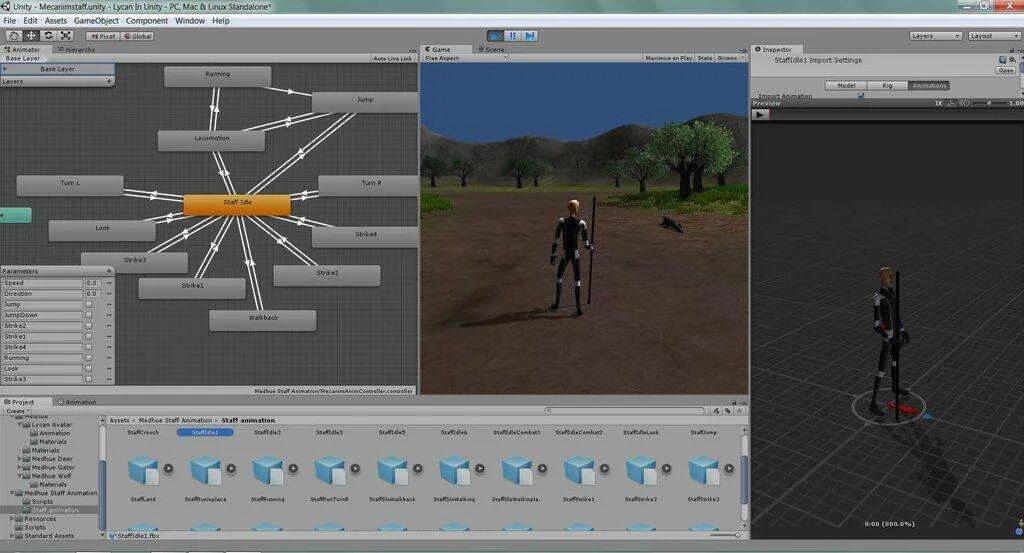This screenshot has width=1024, height=553.
Task: Click the search by label icon in Project
Action: pyautogui.click(x=728, y=411)
